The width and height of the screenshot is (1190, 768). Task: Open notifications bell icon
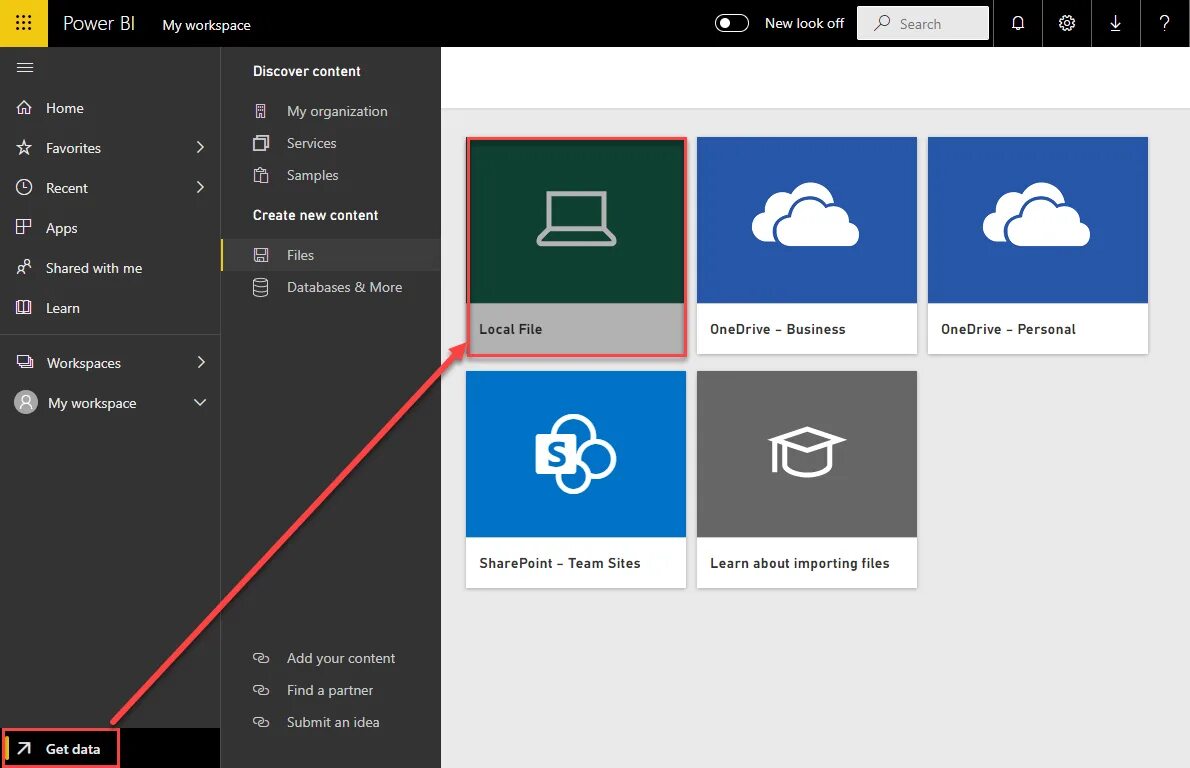1018,24
